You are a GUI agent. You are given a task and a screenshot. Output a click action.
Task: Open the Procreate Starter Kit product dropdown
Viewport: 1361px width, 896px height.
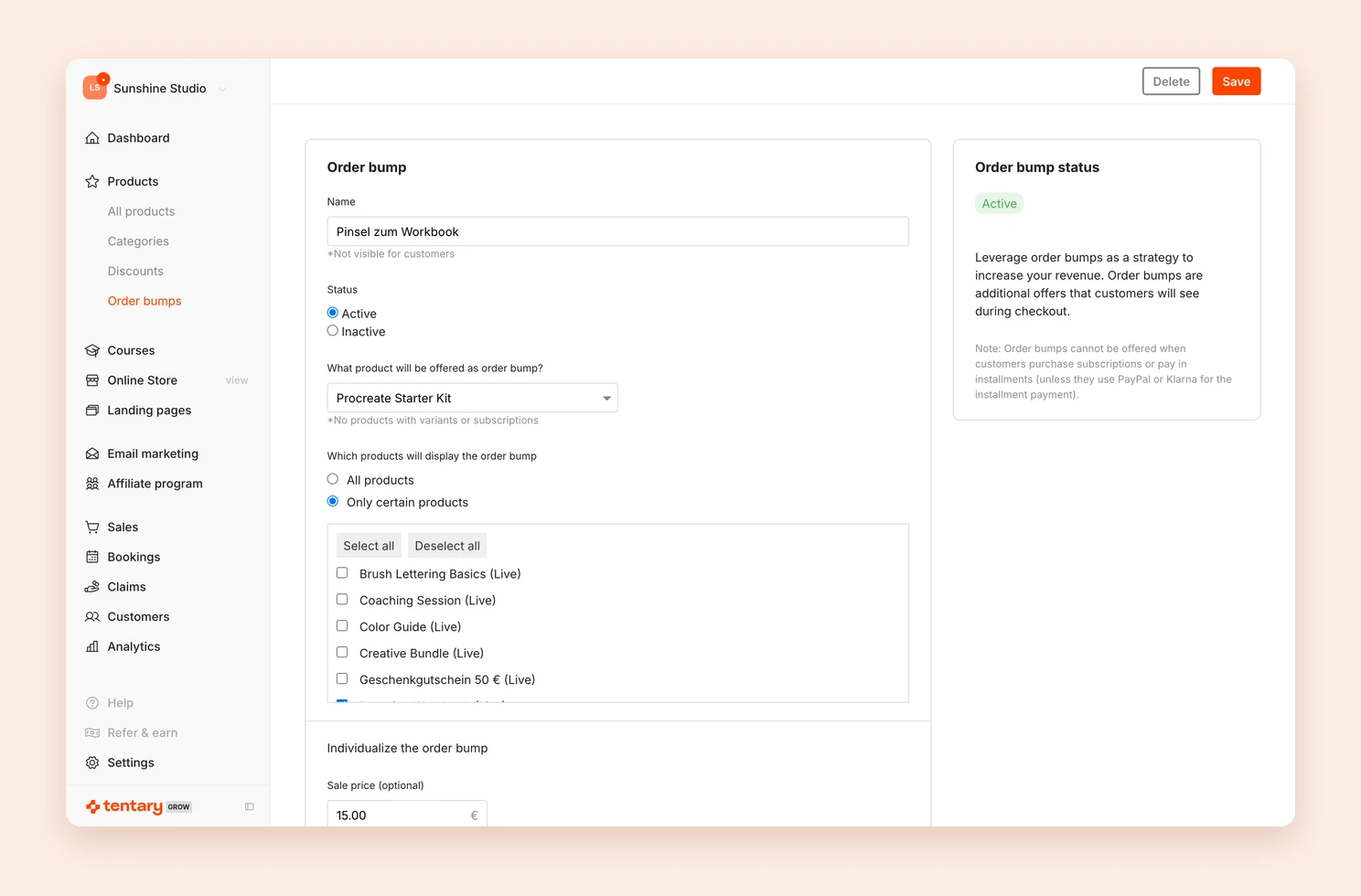click(472, 398)
